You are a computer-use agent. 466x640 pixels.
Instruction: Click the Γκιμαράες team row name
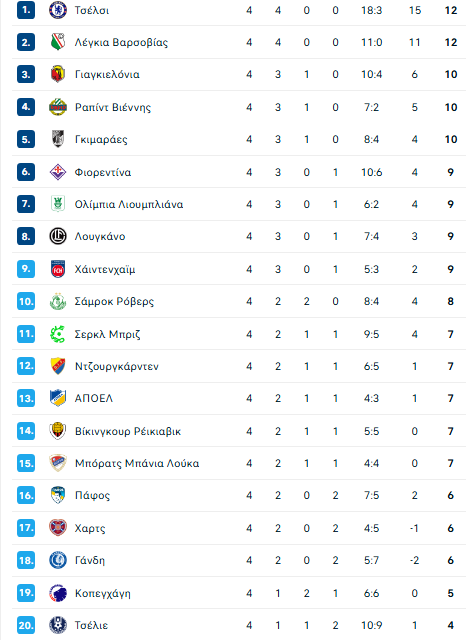[x=101, y=139]
